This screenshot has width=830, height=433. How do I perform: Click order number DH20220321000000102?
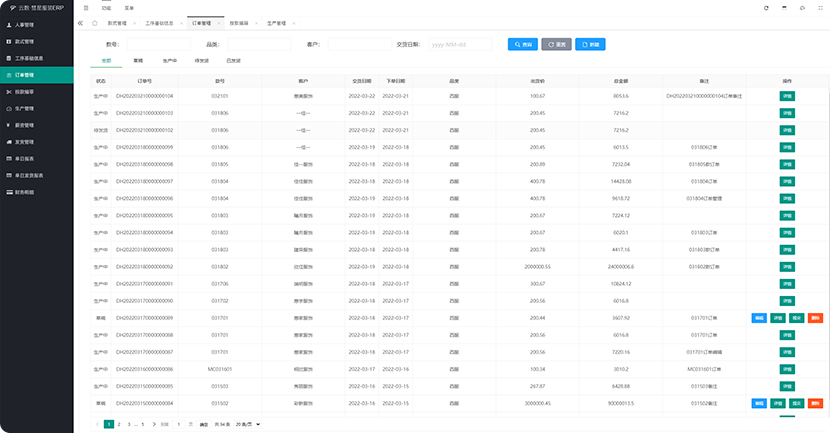point(145,130)
